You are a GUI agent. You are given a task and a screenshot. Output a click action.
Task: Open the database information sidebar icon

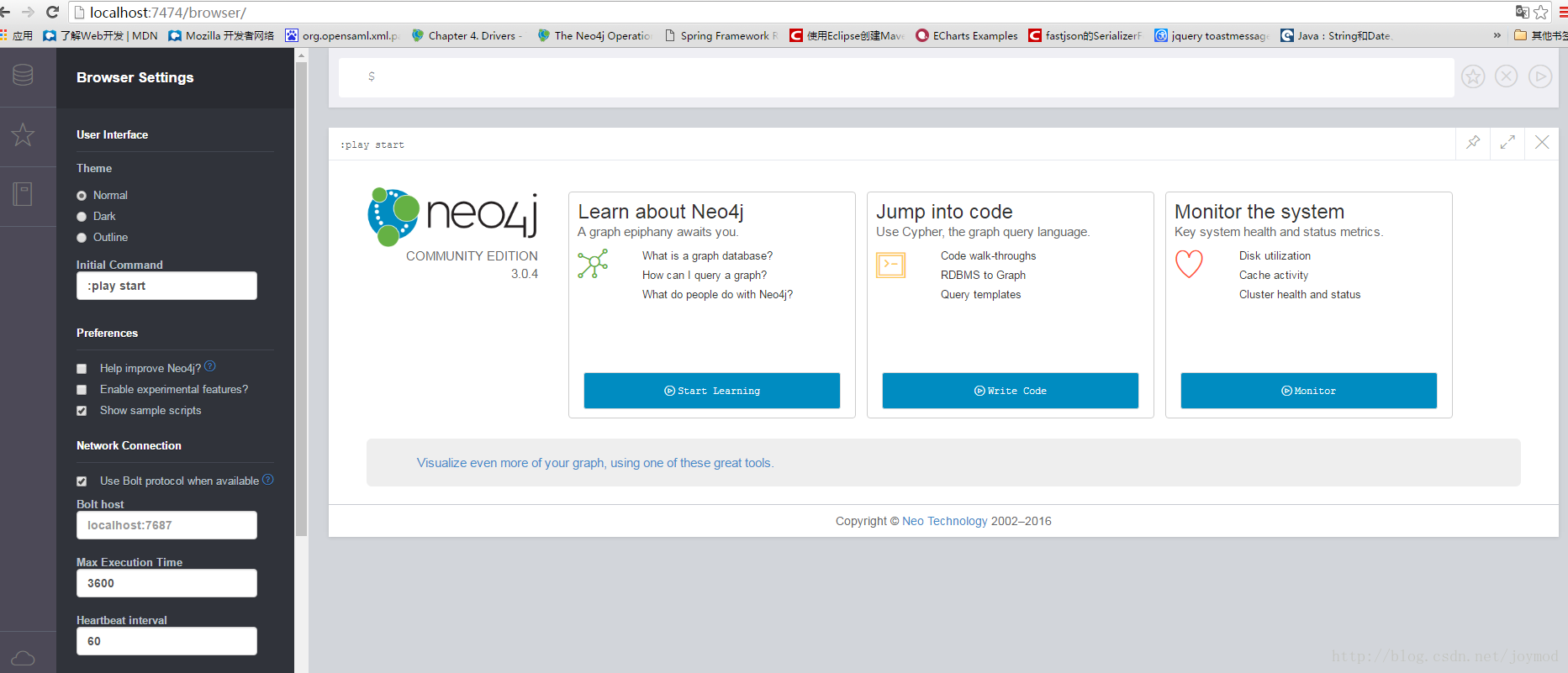click(24, 75)
